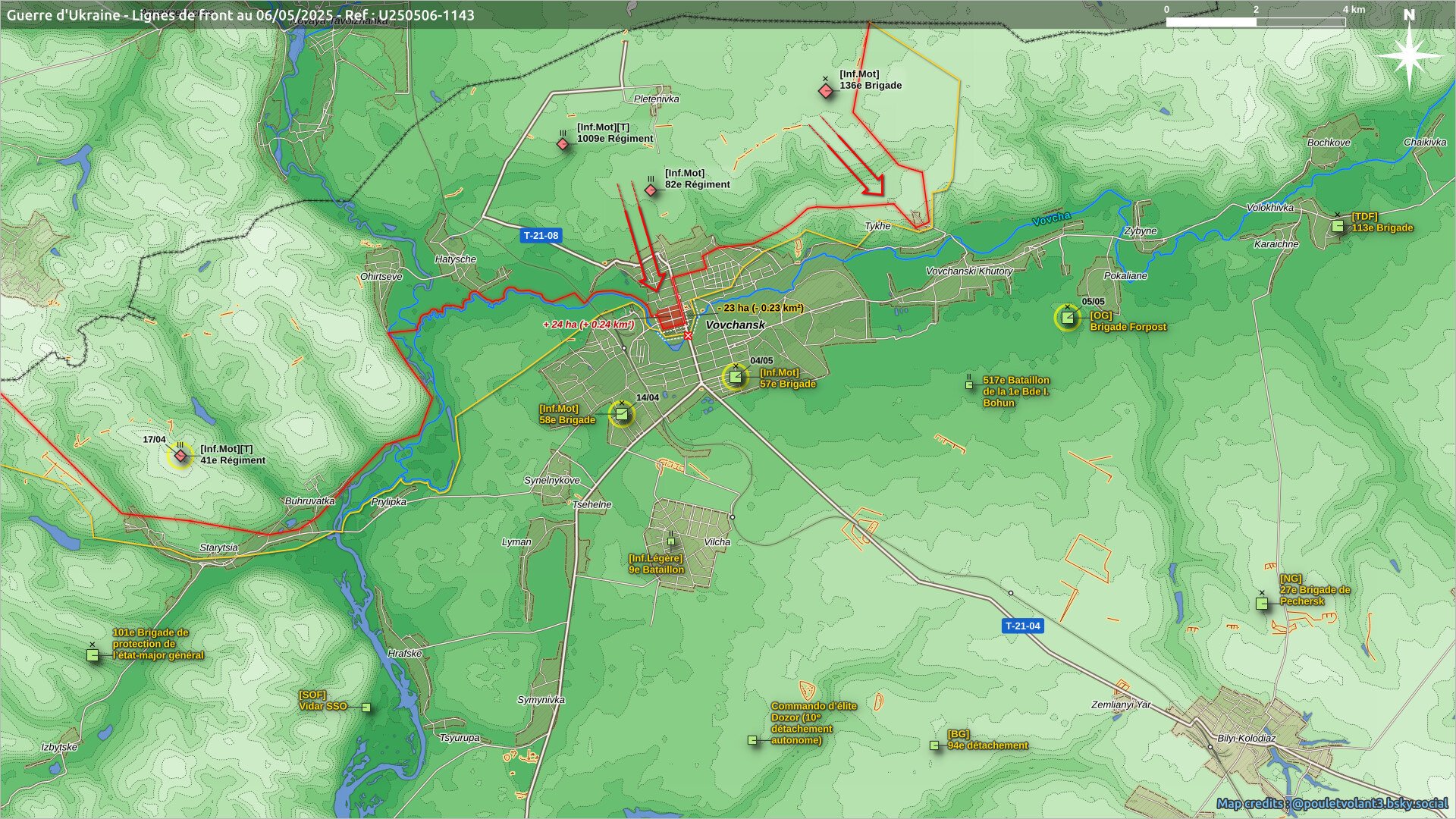Screen dimensions: 1456x819
Task: Click the Izbytske village label
Action: [x=59, y=748]
